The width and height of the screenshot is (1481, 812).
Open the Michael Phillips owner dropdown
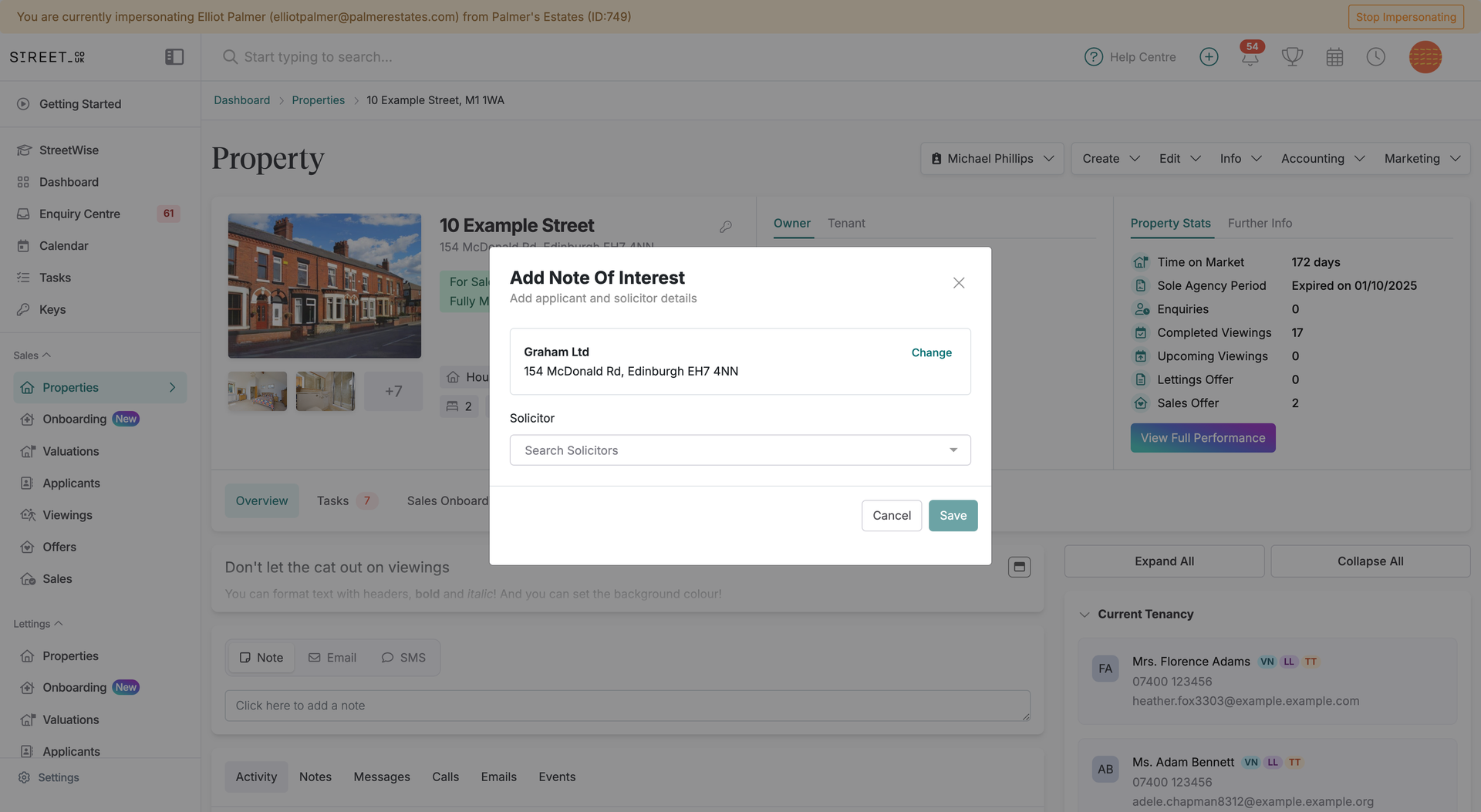point(992,158)
